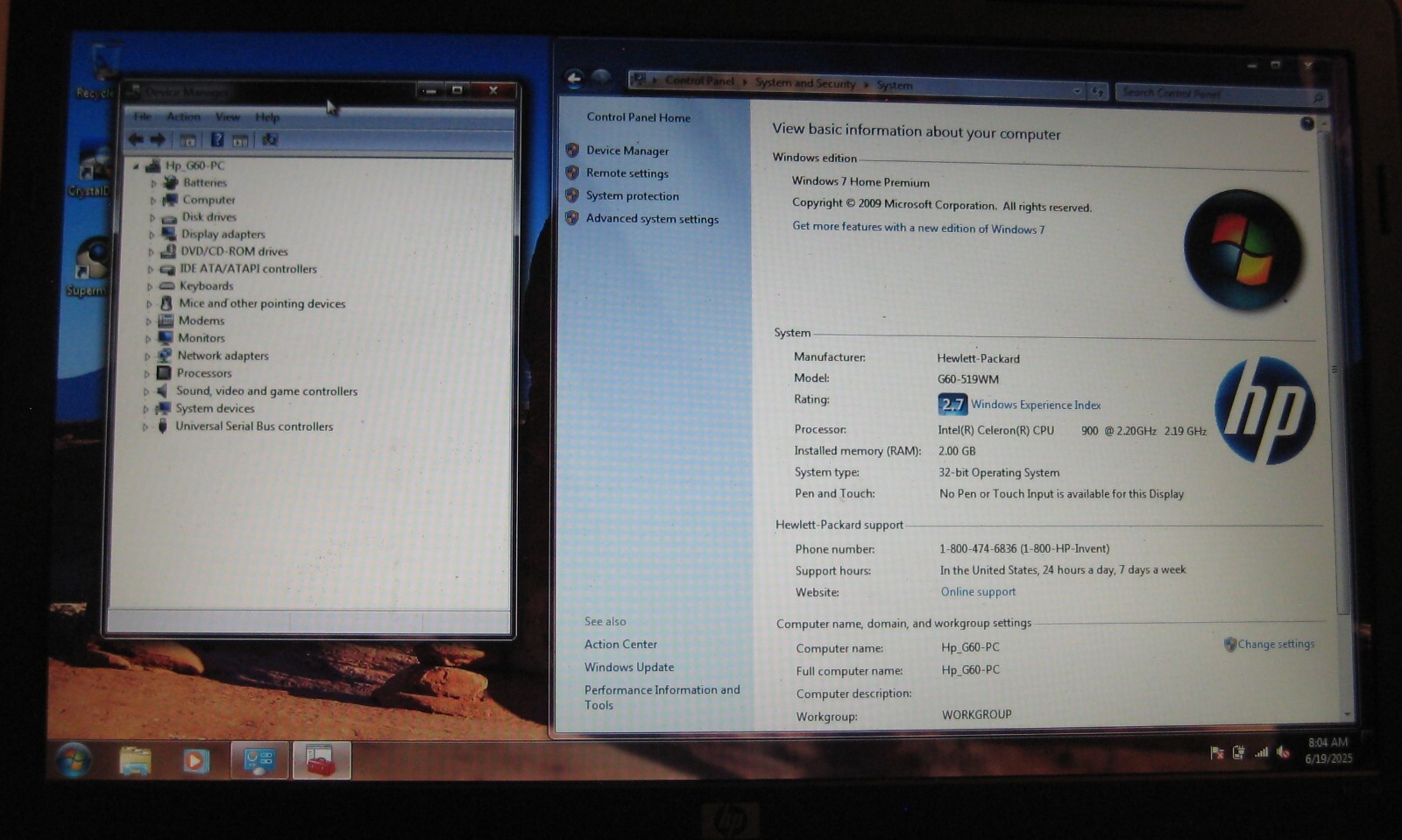1402x840 pixels.
Task: Switch to Control Panel taskbar button
Action: (259, 760)
